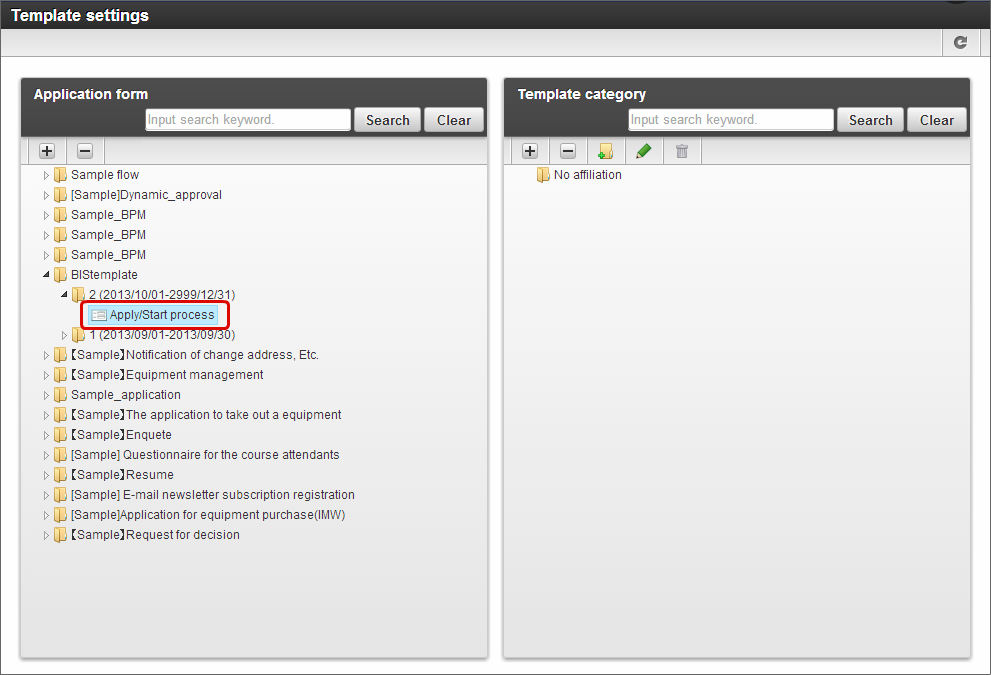The image size is (991, 675).
Task: Click folder icon of 【Sample】Resume
Action: point(60,475)
